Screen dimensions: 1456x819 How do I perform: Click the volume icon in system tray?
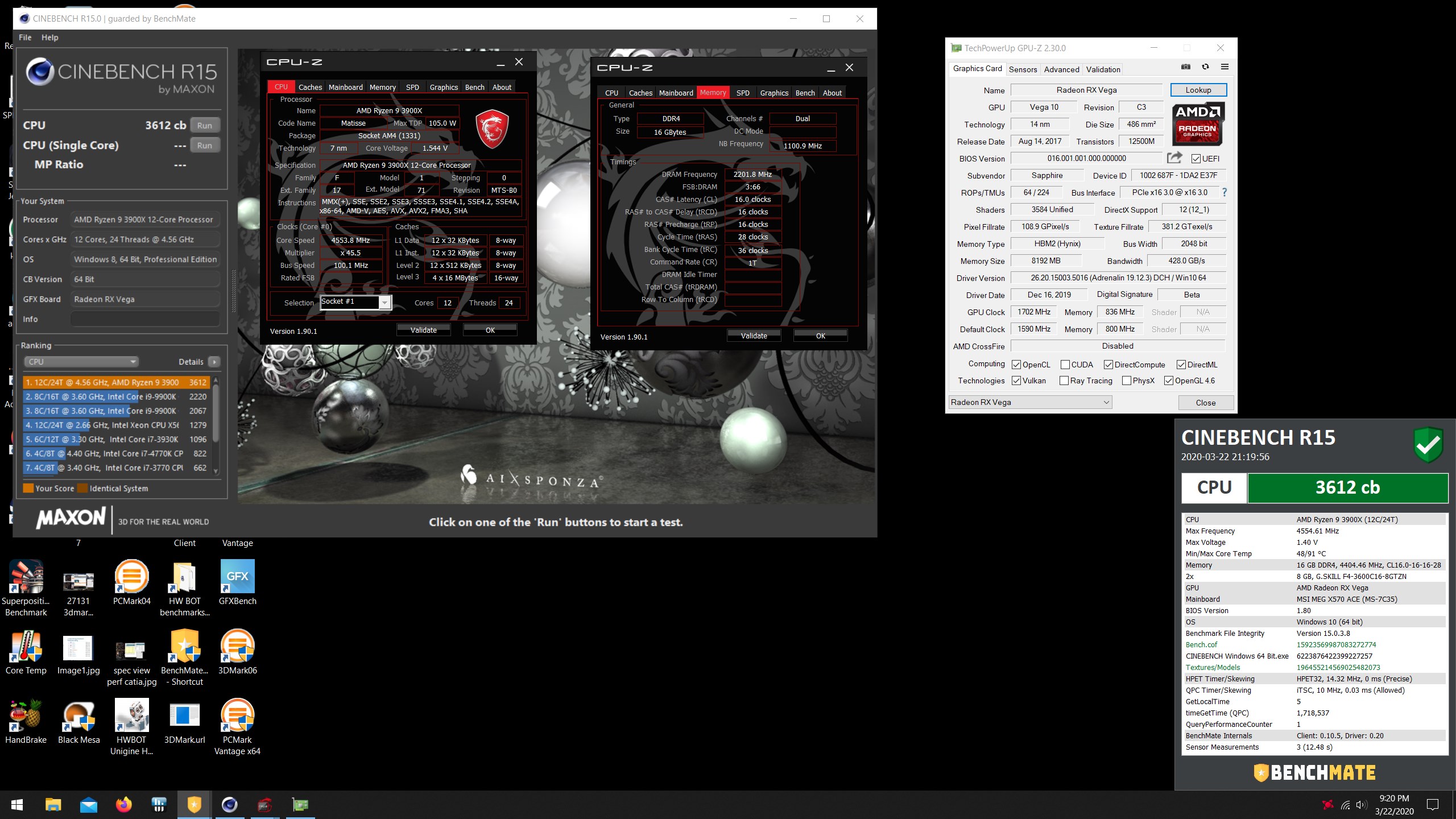pos(1360,804)
